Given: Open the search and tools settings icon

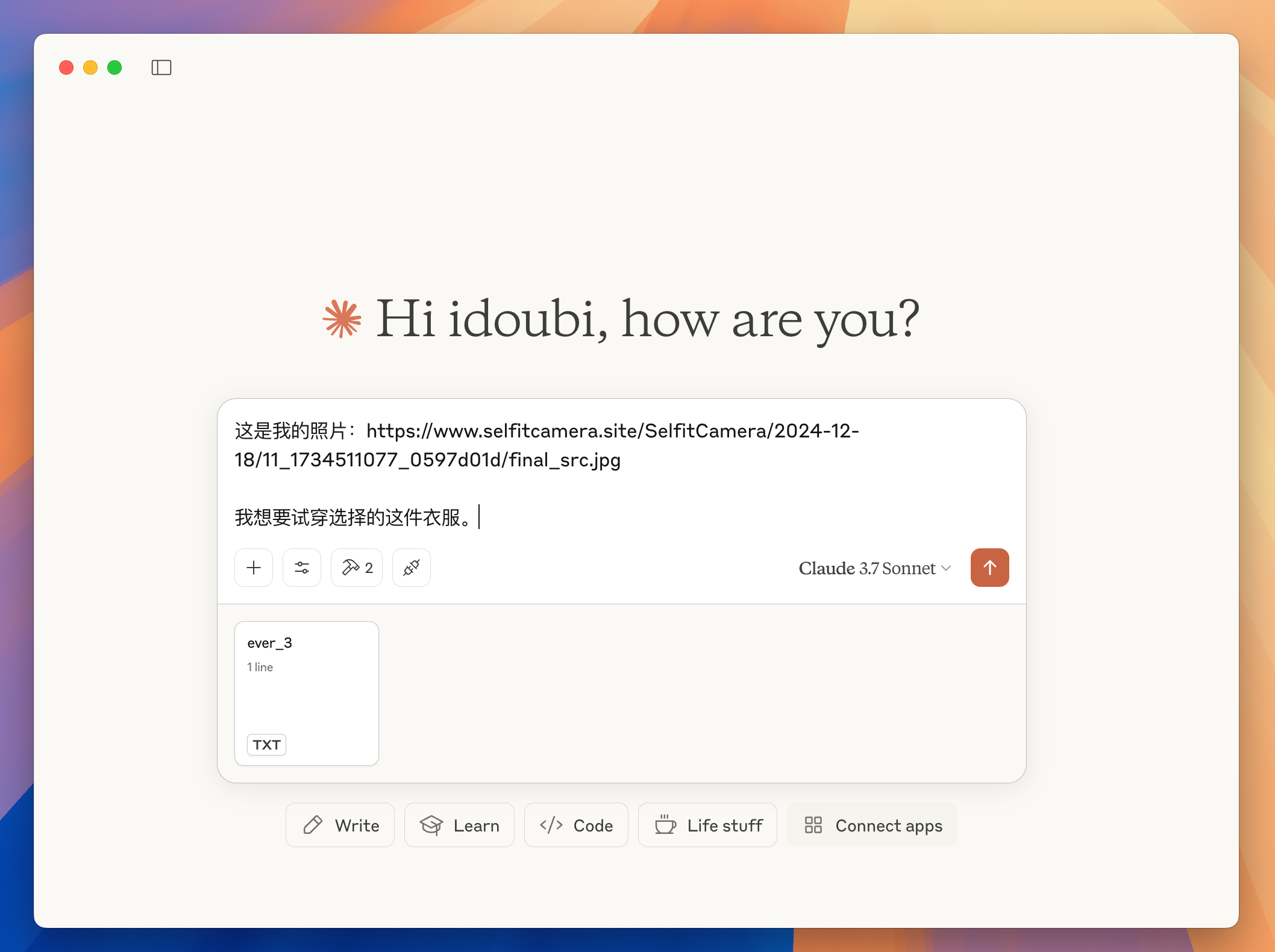Looking at the screenshot, I should point(302,568).
